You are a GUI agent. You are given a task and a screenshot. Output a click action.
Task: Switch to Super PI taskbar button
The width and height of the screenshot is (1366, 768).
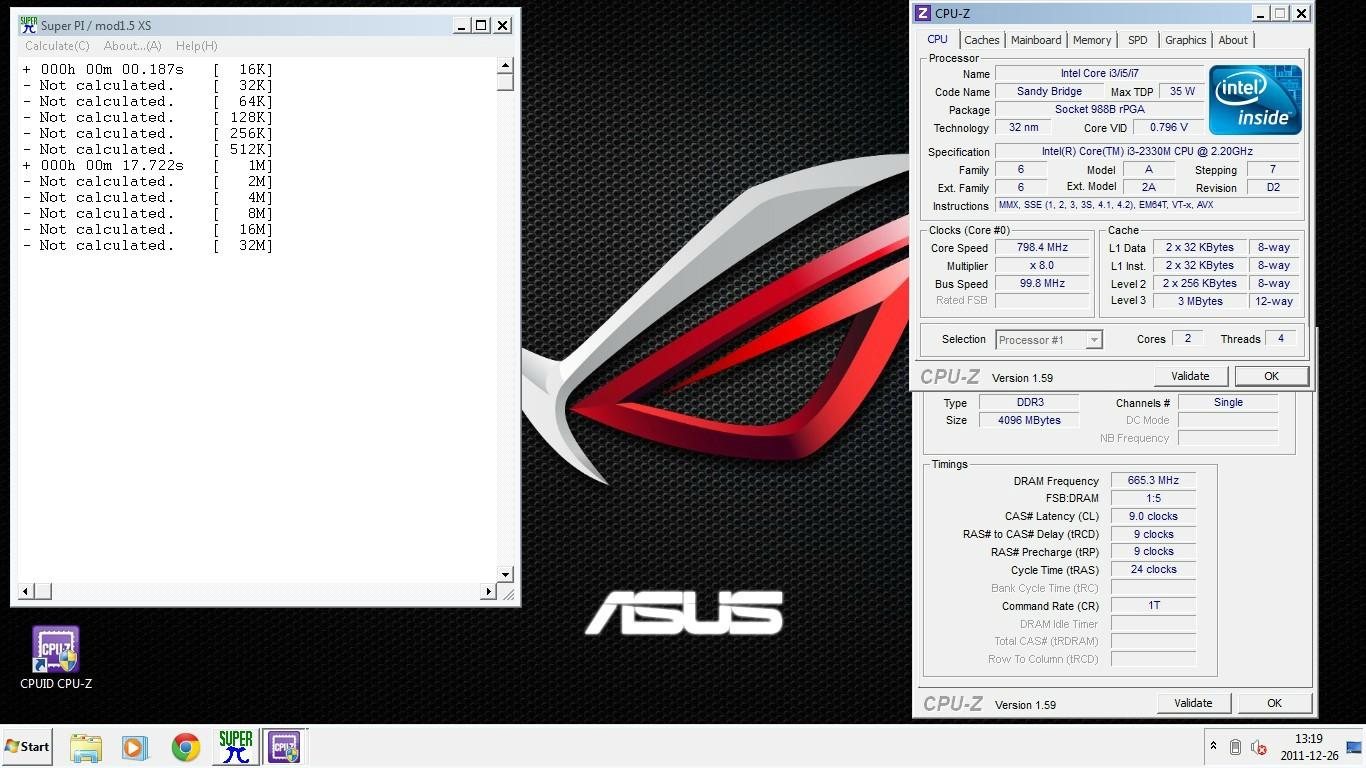pyautogui.click(x=236, y=747)
